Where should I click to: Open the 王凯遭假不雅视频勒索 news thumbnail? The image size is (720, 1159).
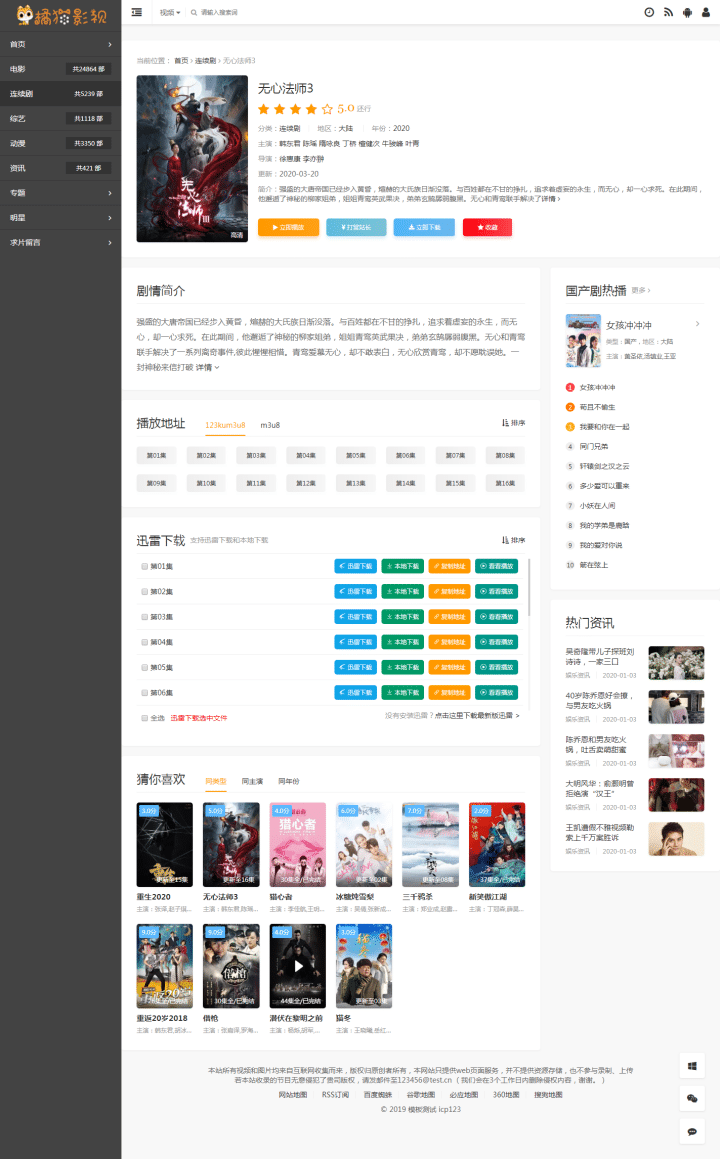coord(676,839)
